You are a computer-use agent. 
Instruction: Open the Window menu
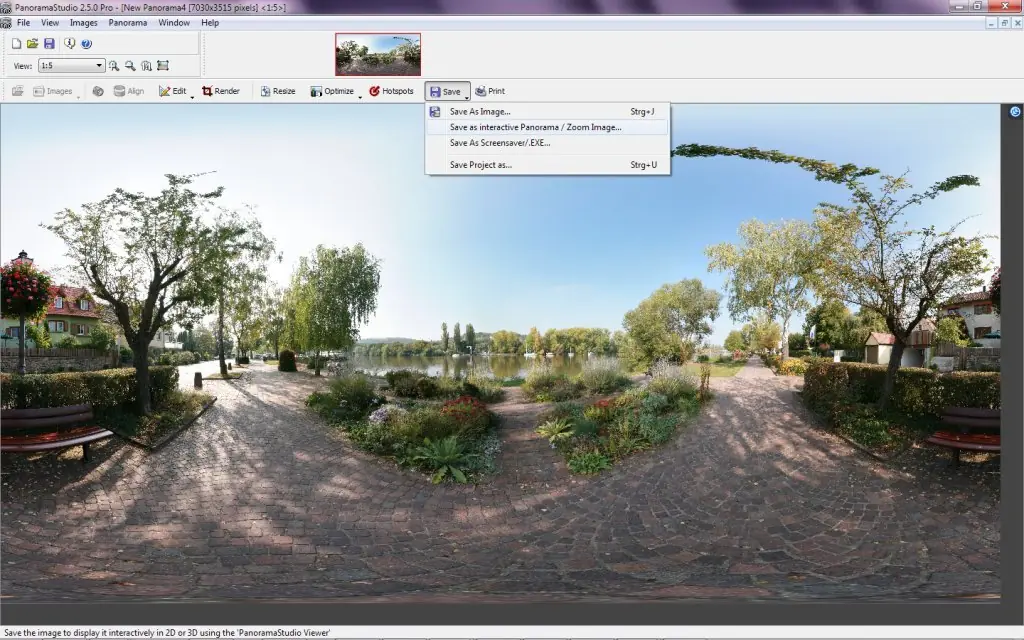[x=174, y=23]
